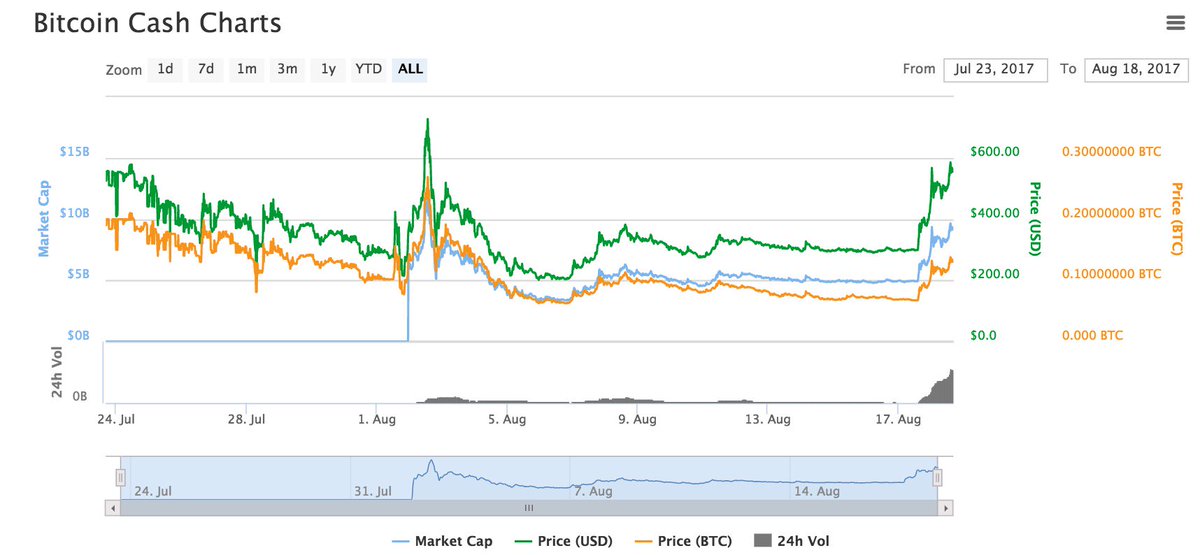This screenshot has height=555, width=1200.
Task: Click the 'Price (USD)' vertical axis title
Action: (1036, 218)
